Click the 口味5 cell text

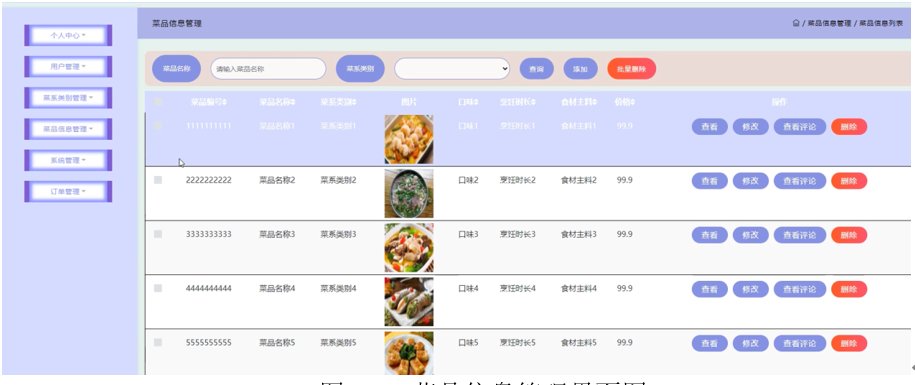point(469,342)
